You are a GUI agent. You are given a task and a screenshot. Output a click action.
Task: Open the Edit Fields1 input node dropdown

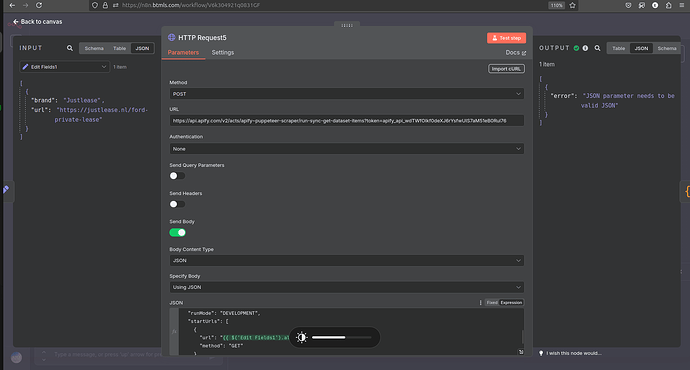click(64, 67)
